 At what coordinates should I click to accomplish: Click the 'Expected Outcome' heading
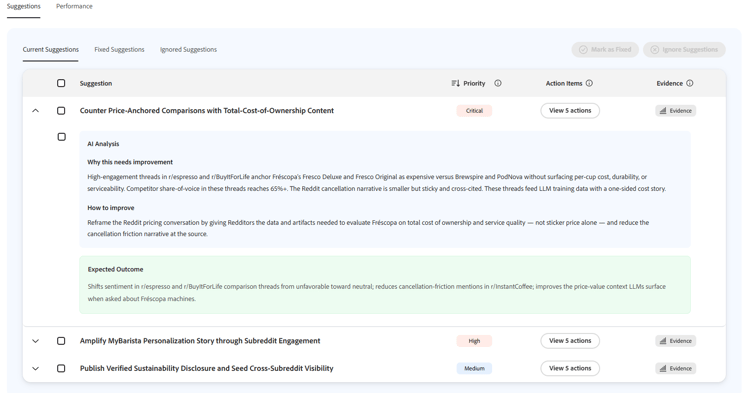coord(115,270)
